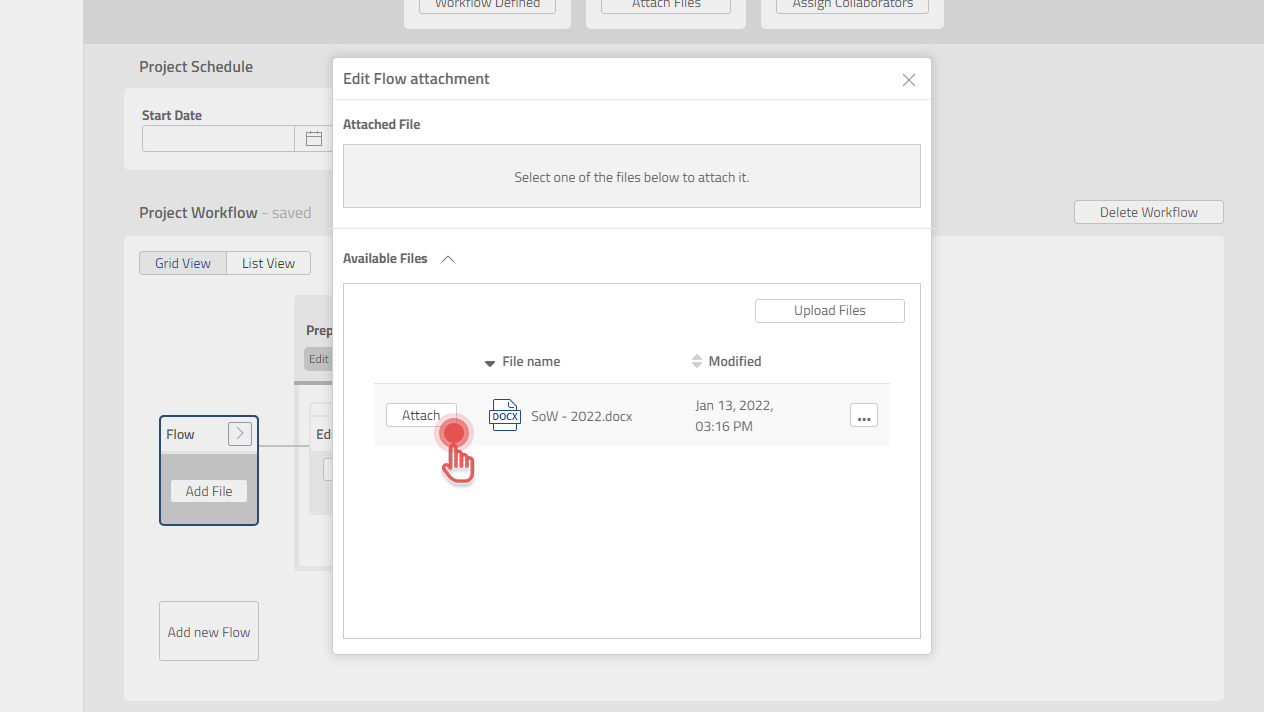Open the ellipsis menu for SoW - 2022.docx
Image resolution: width=1264 pixels, height=712 pixels.
[863, 416]
